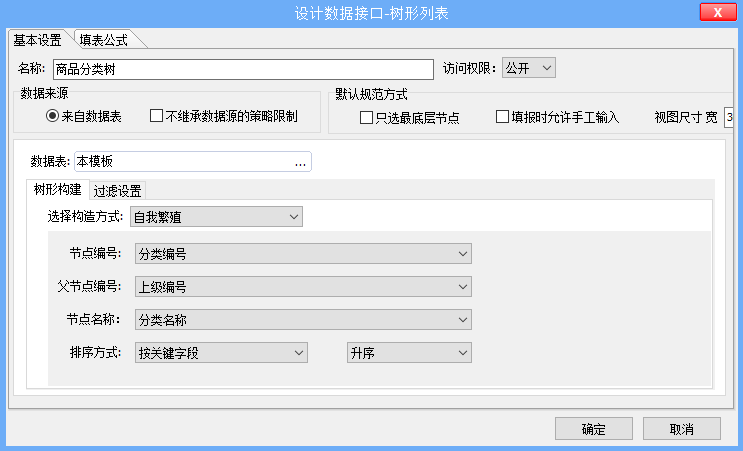Click the ellipsis browse button in 数据表 field

pyautogui.click(x=300, y=162)
